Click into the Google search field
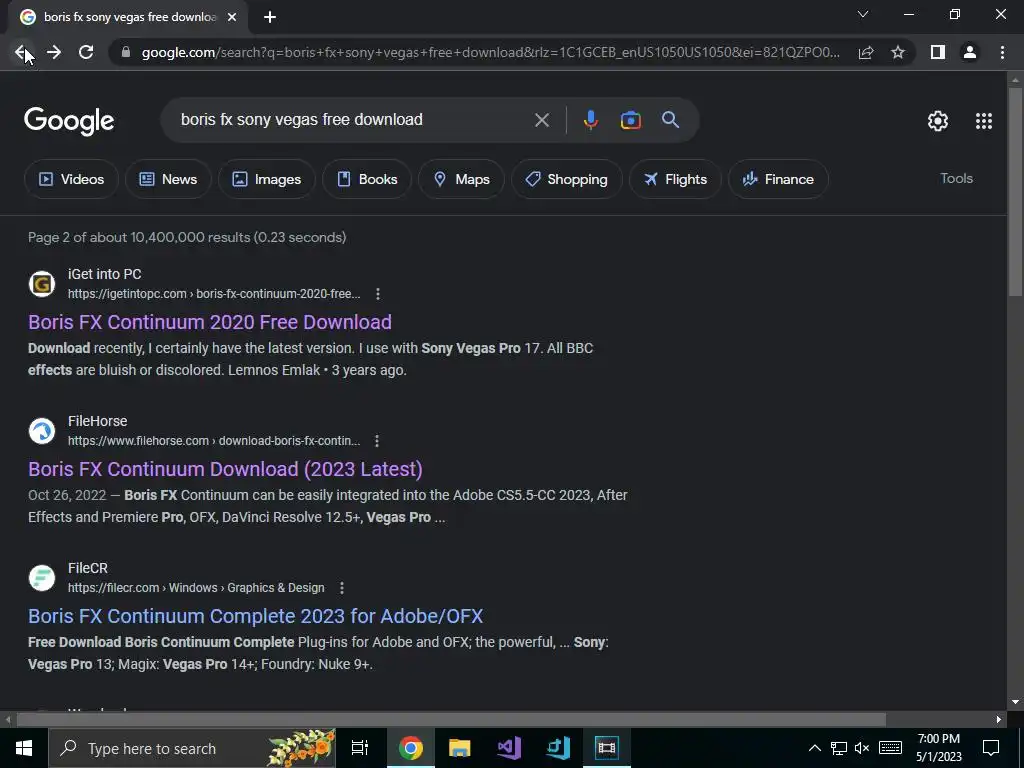Screen dimensions: 1024x768 (x=353, y=120)
